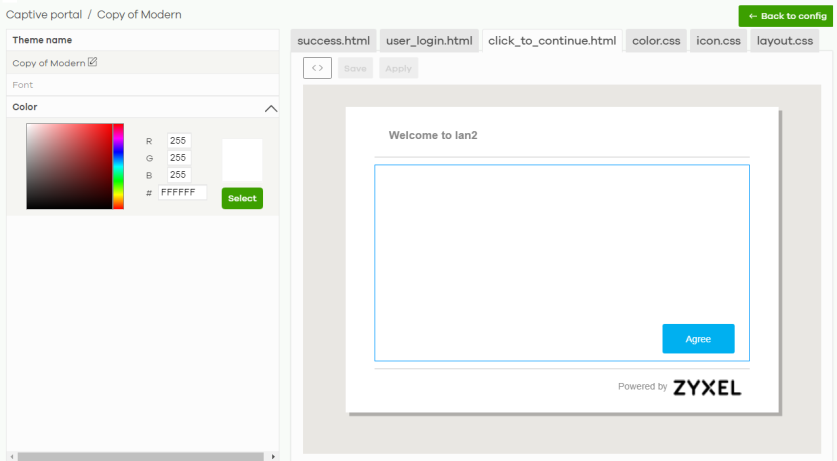The image size is (837, 461).
Task: Click the rainbow hue slider strip
Action: [118, 166]
